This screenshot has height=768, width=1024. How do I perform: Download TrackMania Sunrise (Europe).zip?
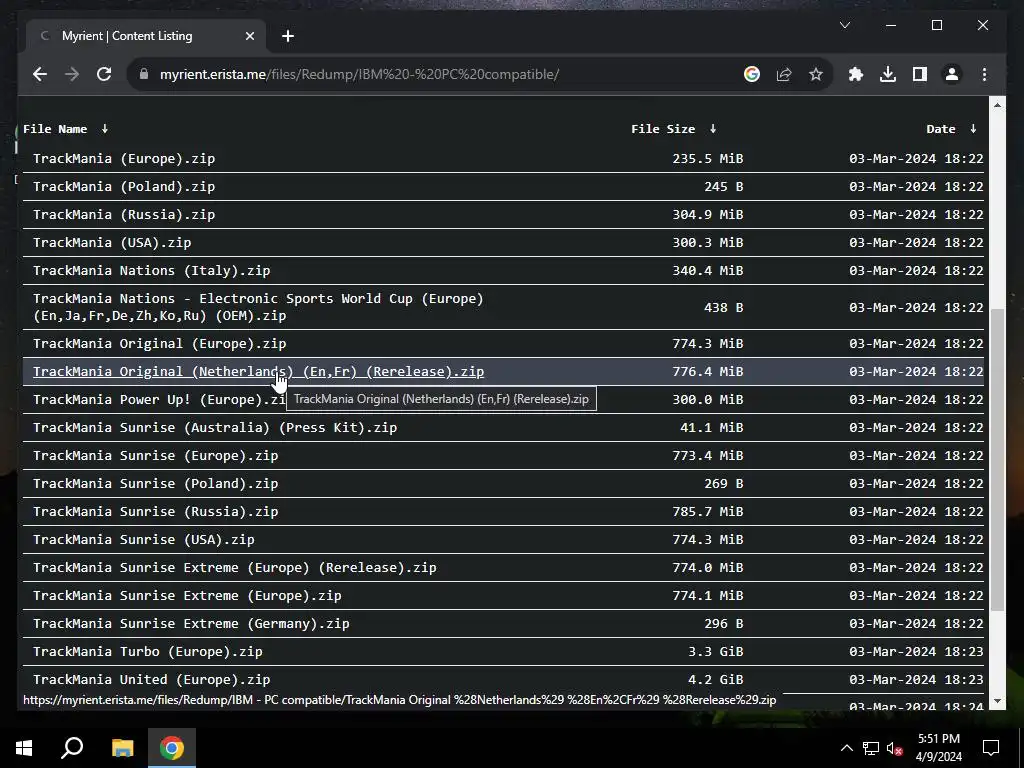point(155,456)
